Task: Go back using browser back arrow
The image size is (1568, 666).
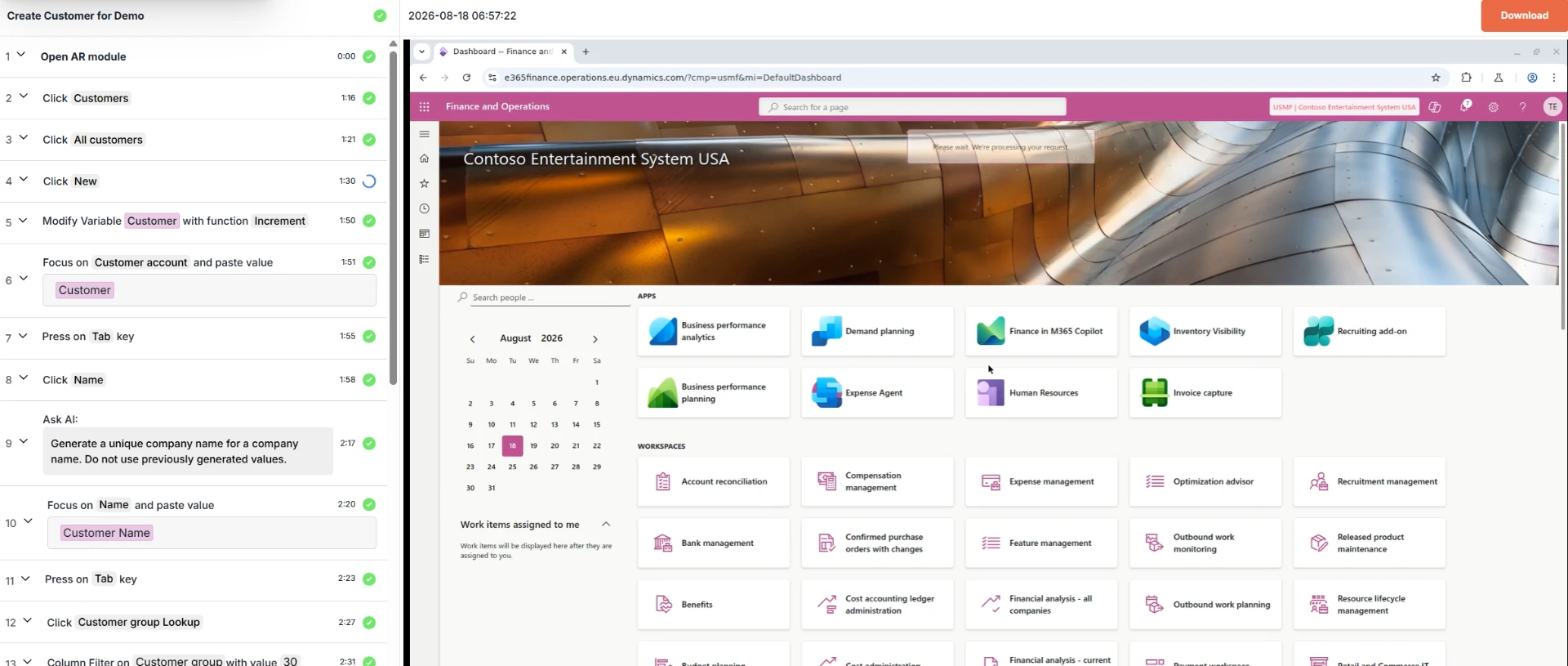Action: pyautogui.click(x=423, y=78)
